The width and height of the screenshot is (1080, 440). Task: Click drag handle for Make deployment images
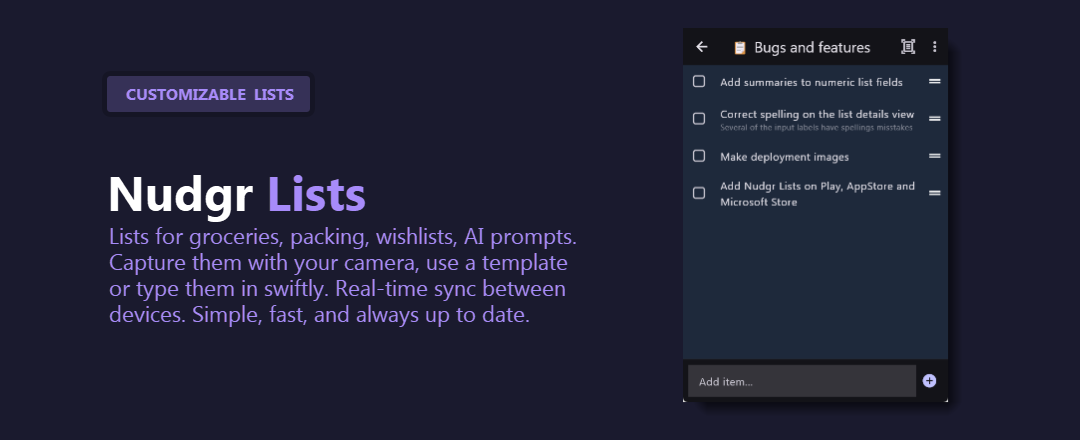pos(935,156)
